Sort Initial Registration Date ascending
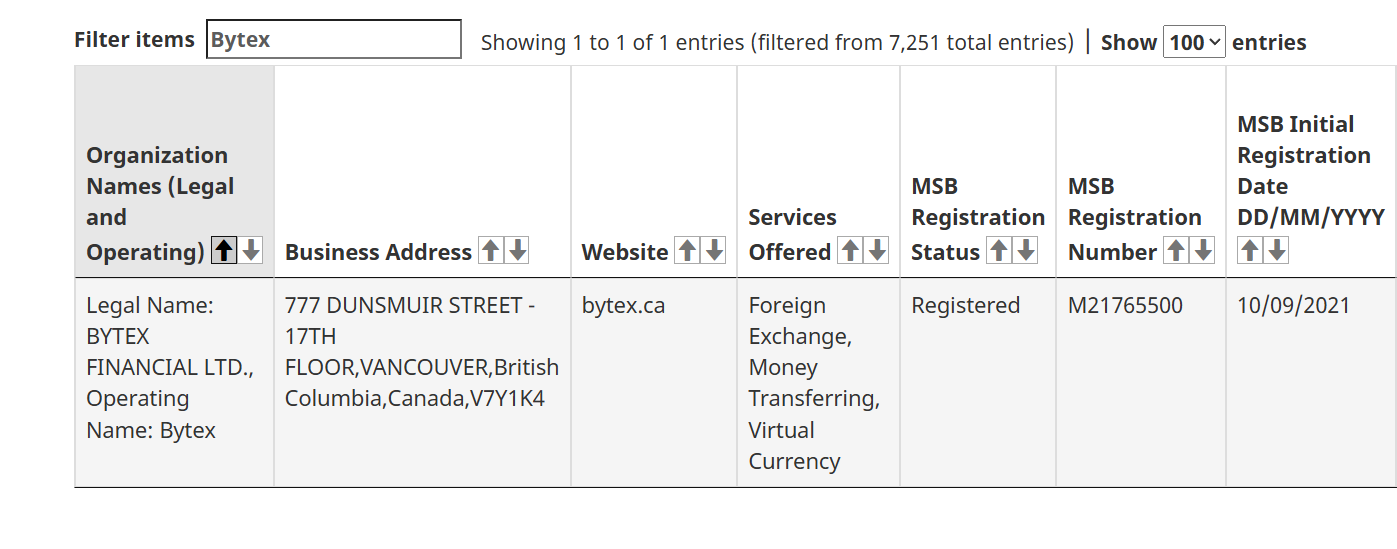Image resolution: width=1397 pixels, height=549 pixels. point(1250,251)
